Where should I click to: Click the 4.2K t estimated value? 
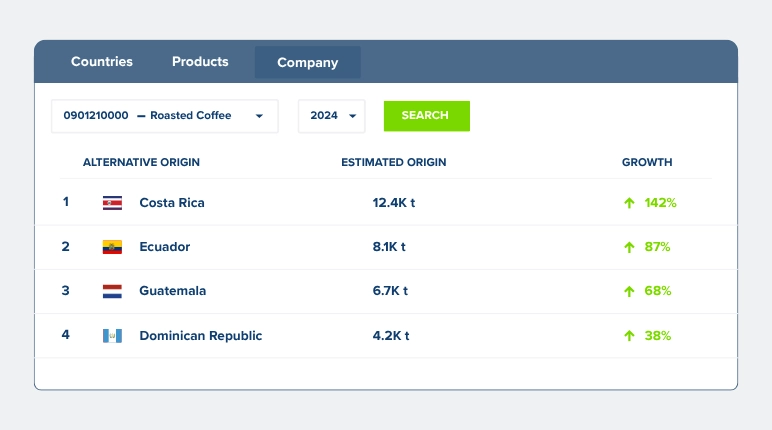[x=391, y=335]
